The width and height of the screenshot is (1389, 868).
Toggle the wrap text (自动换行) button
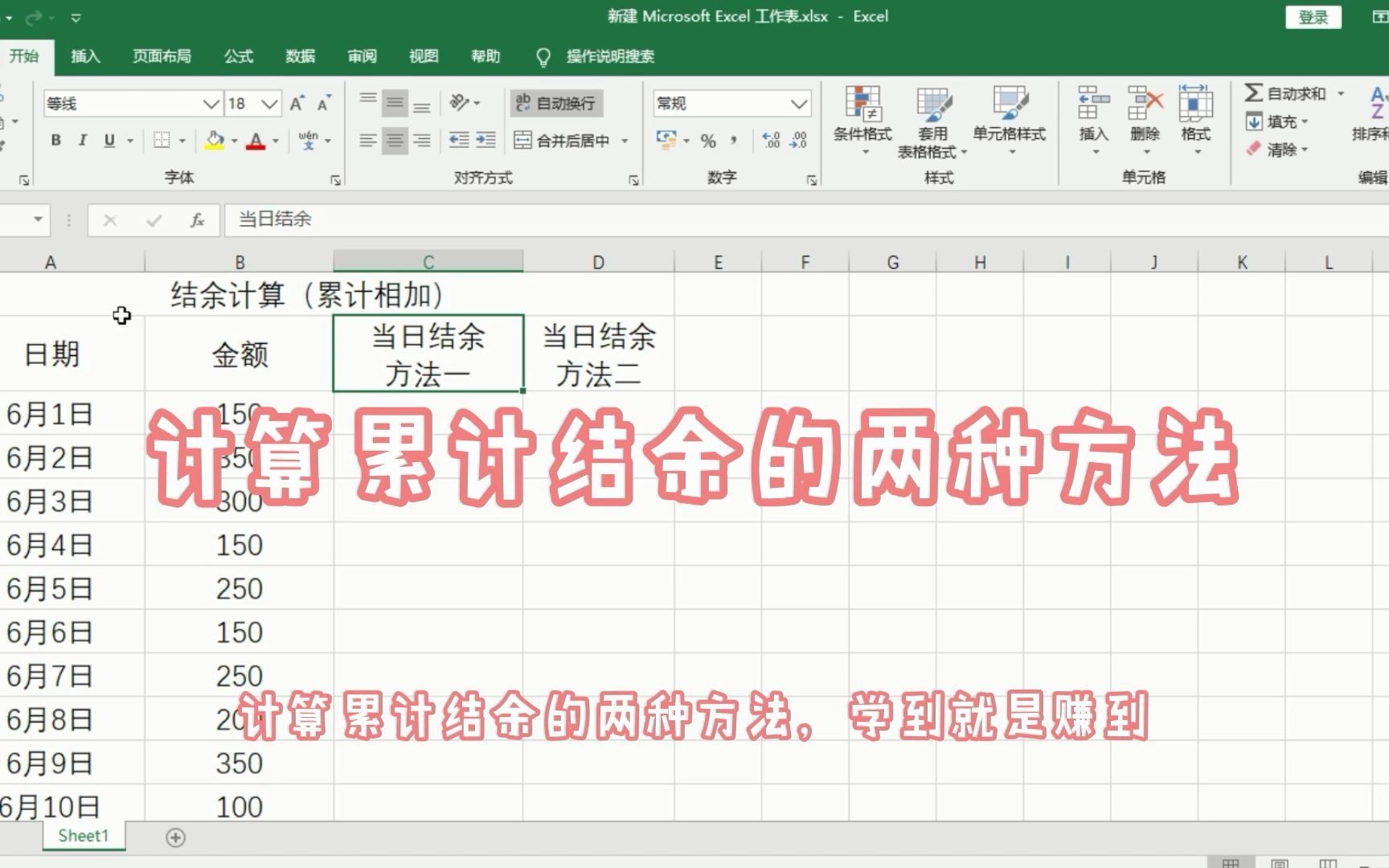(x=556, y=103)
